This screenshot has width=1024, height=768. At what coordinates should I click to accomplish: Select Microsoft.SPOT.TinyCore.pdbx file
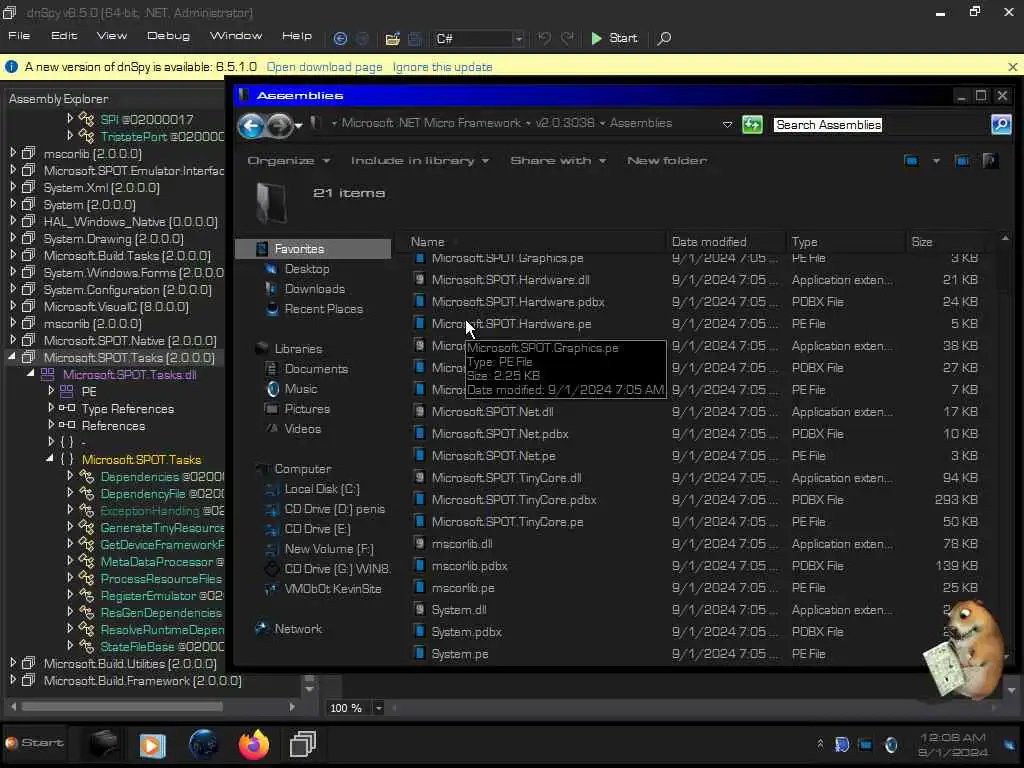514,500
